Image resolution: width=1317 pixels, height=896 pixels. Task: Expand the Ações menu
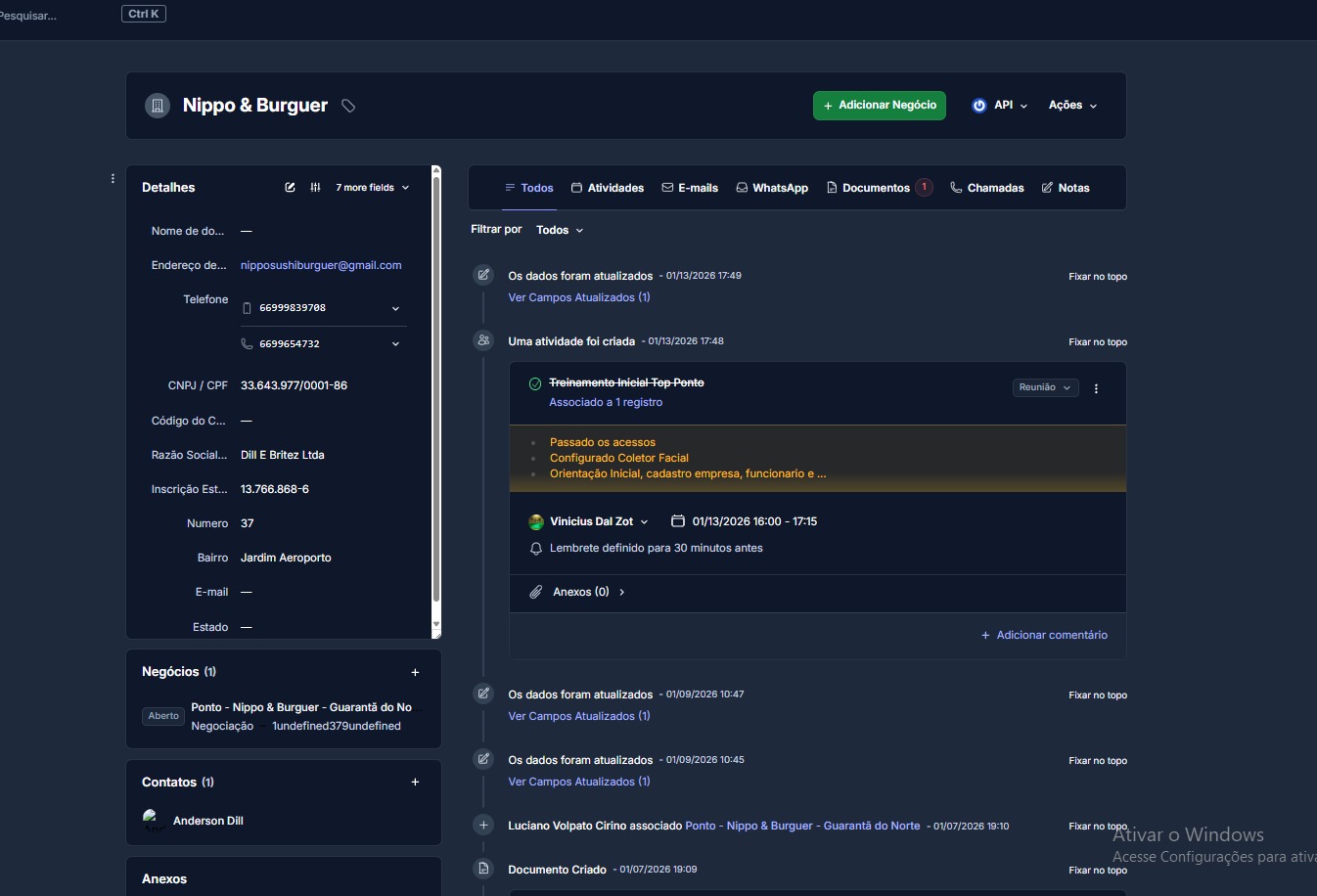point(1072,106)
